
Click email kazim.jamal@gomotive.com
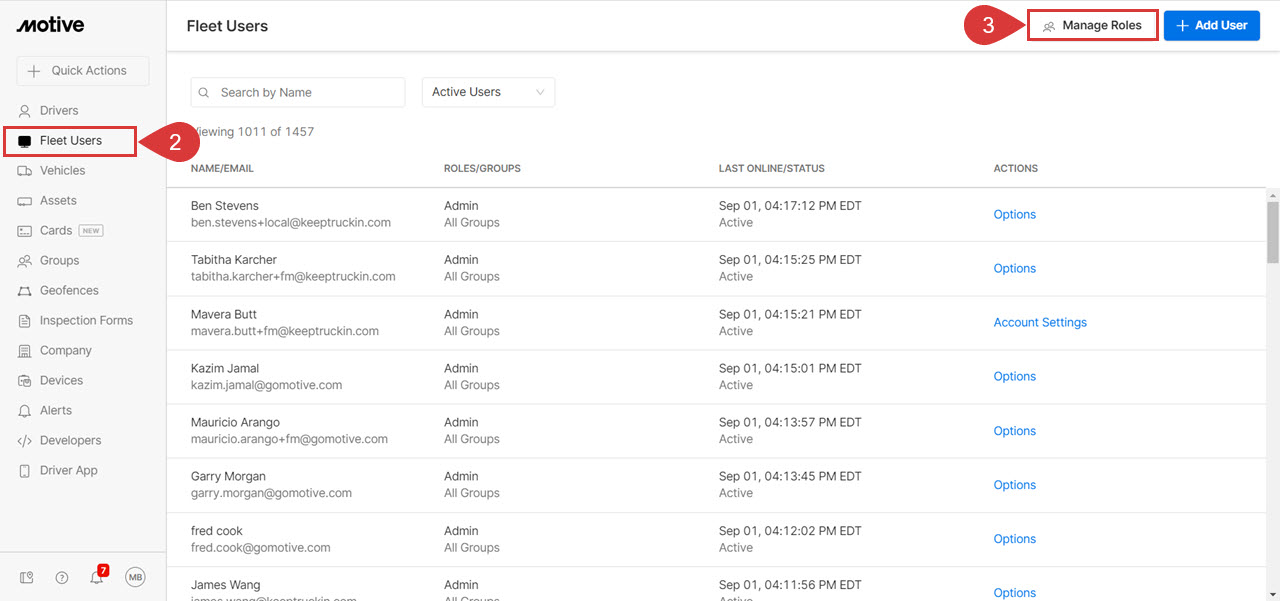click(x=266, y=385)
